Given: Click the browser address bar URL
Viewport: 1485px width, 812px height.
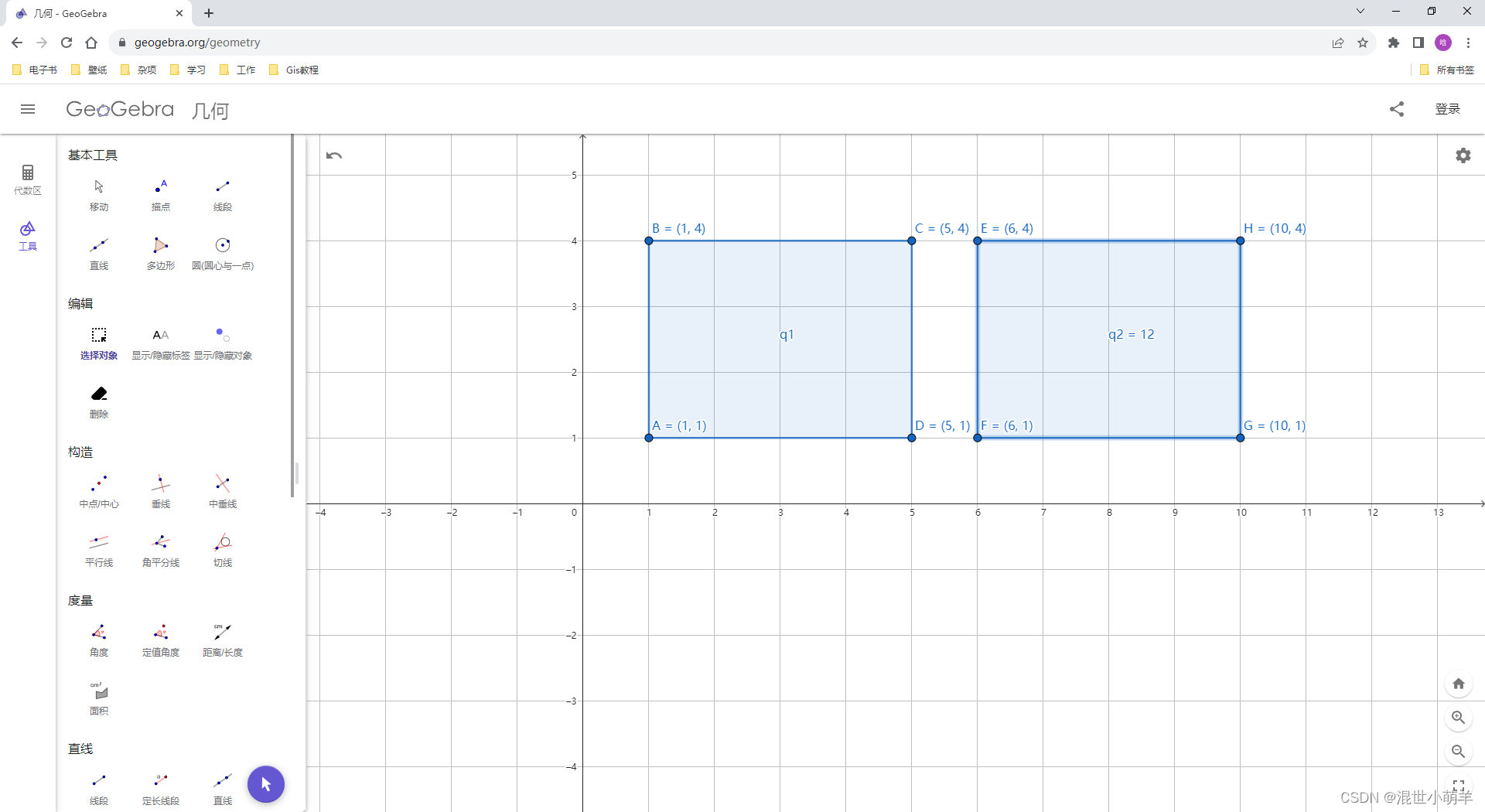Looking at the screenshot, I should (197, 43).
